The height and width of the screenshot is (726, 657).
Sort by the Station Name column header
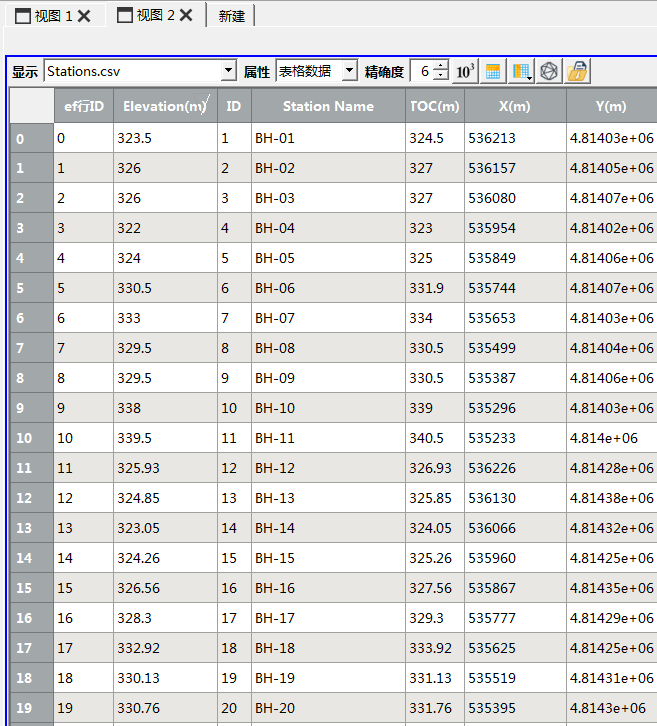coord(328,106)
